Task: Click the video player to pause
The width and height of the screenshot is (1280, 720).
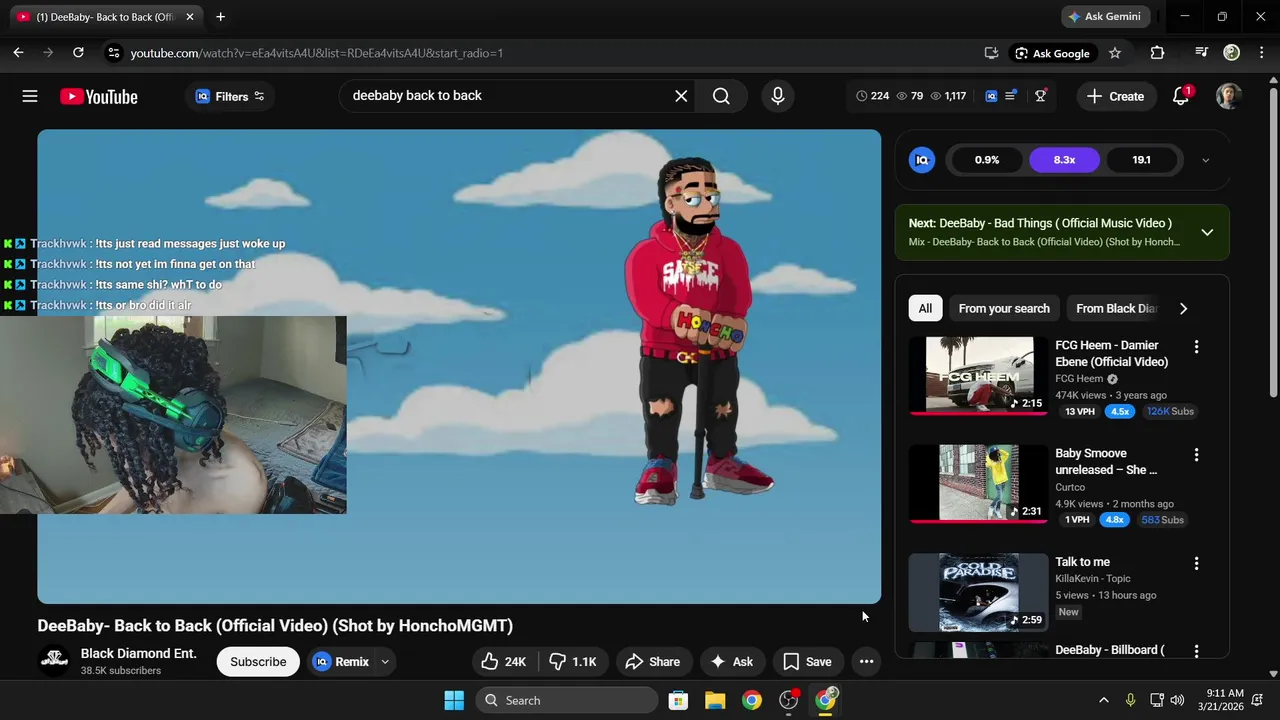Action: click(x=459, y=366)
